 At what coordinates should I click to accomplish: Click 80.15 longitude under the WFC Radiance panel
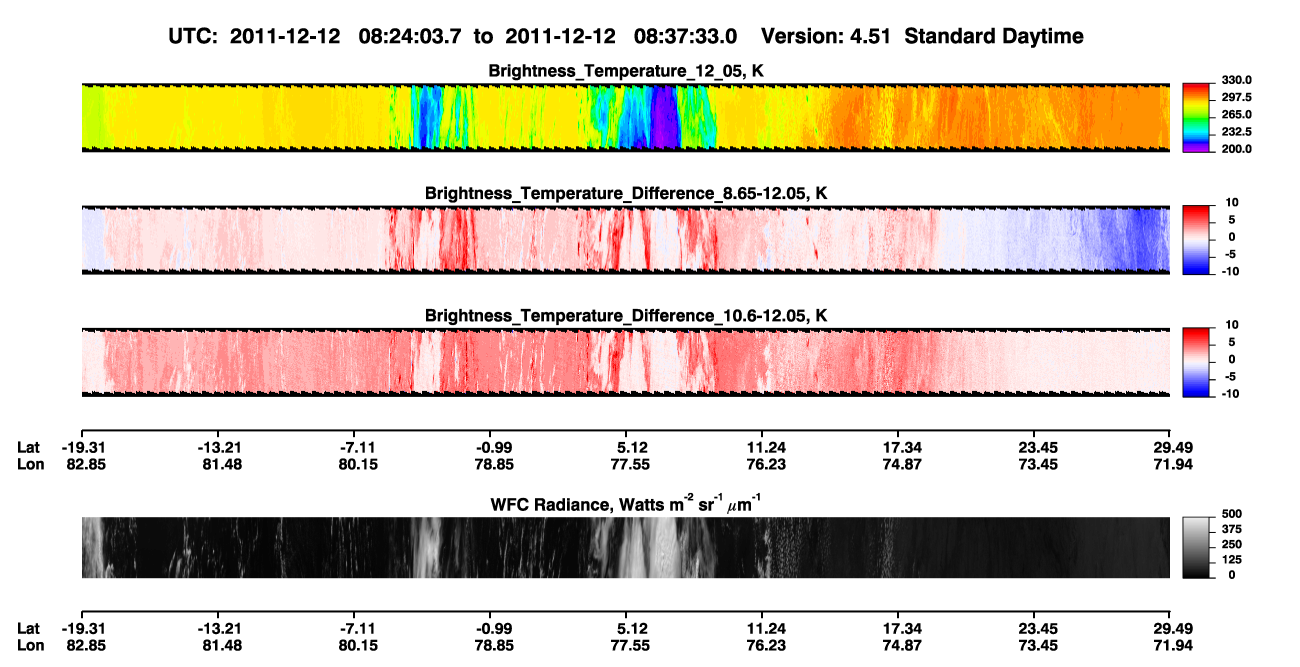pyautogui.click(x=357, y=646)
